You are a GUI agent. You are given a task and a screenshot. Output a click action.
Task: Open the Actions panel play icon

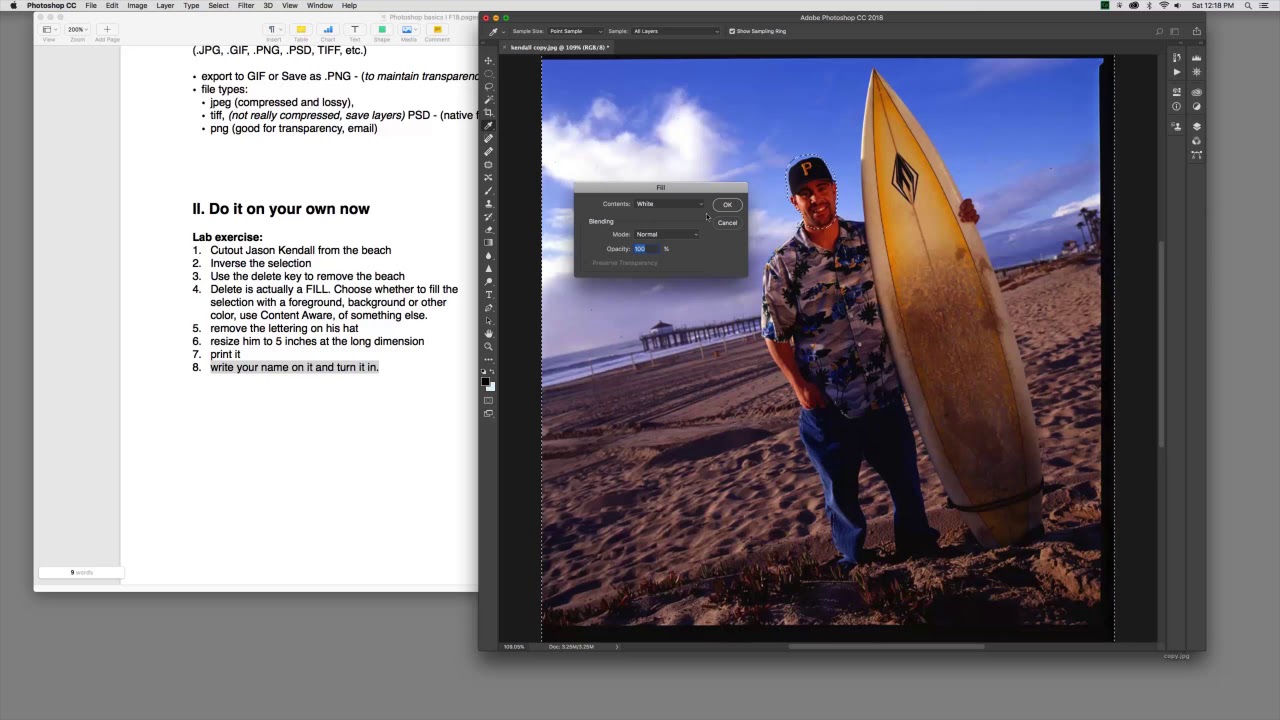1177,72
